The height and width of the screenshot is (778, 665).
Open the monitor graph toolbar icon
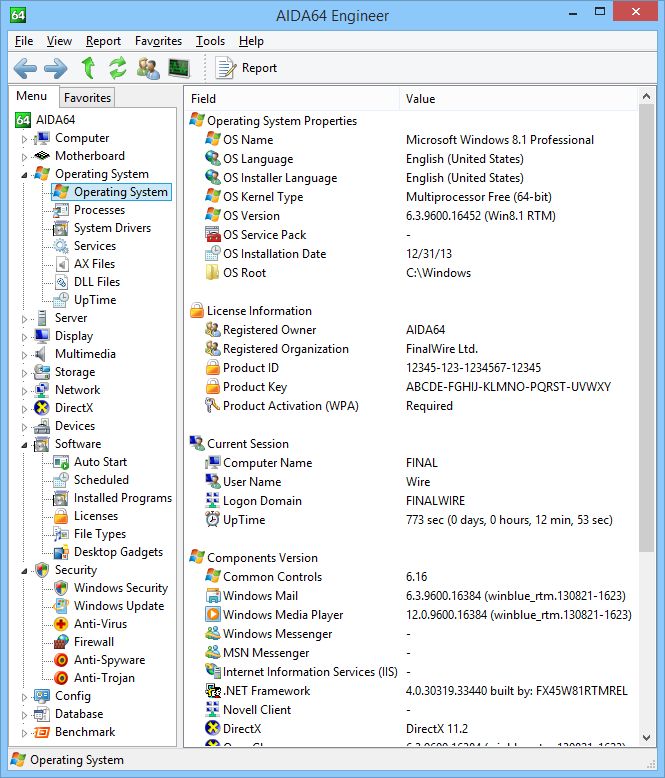pos(179,68)
